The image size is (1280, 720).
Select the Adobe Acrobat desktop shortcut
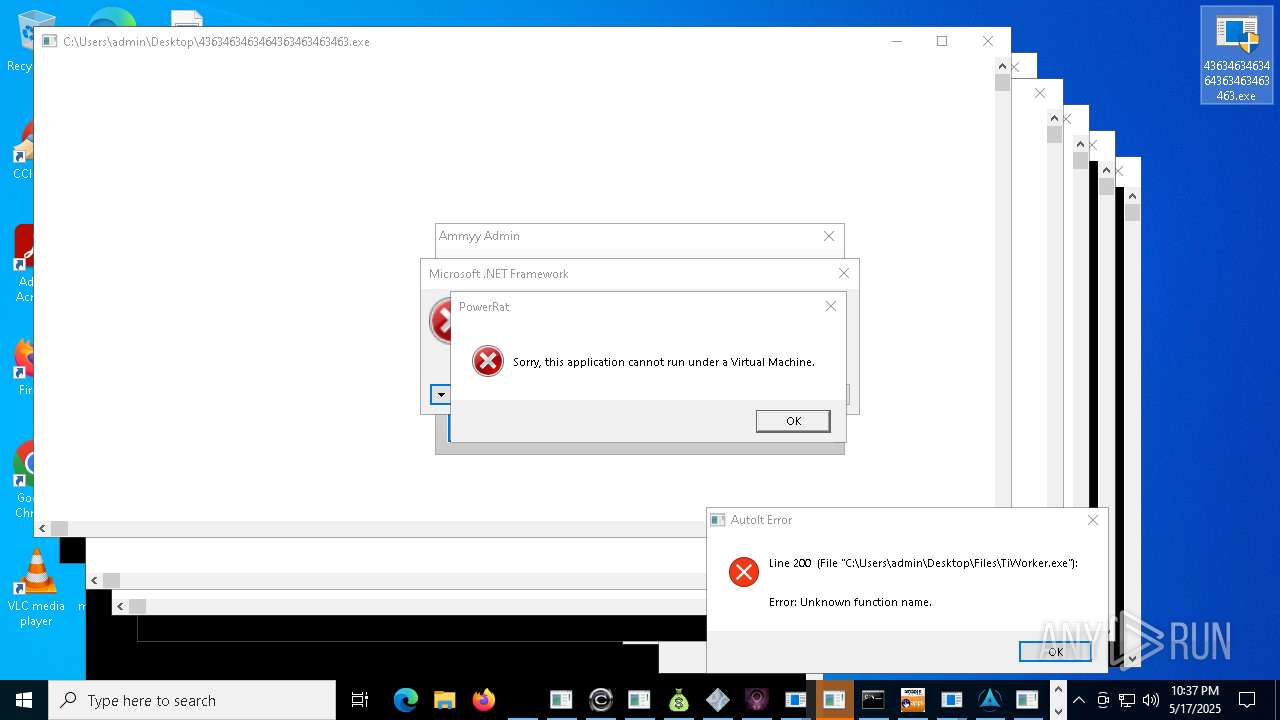[22, 264]
